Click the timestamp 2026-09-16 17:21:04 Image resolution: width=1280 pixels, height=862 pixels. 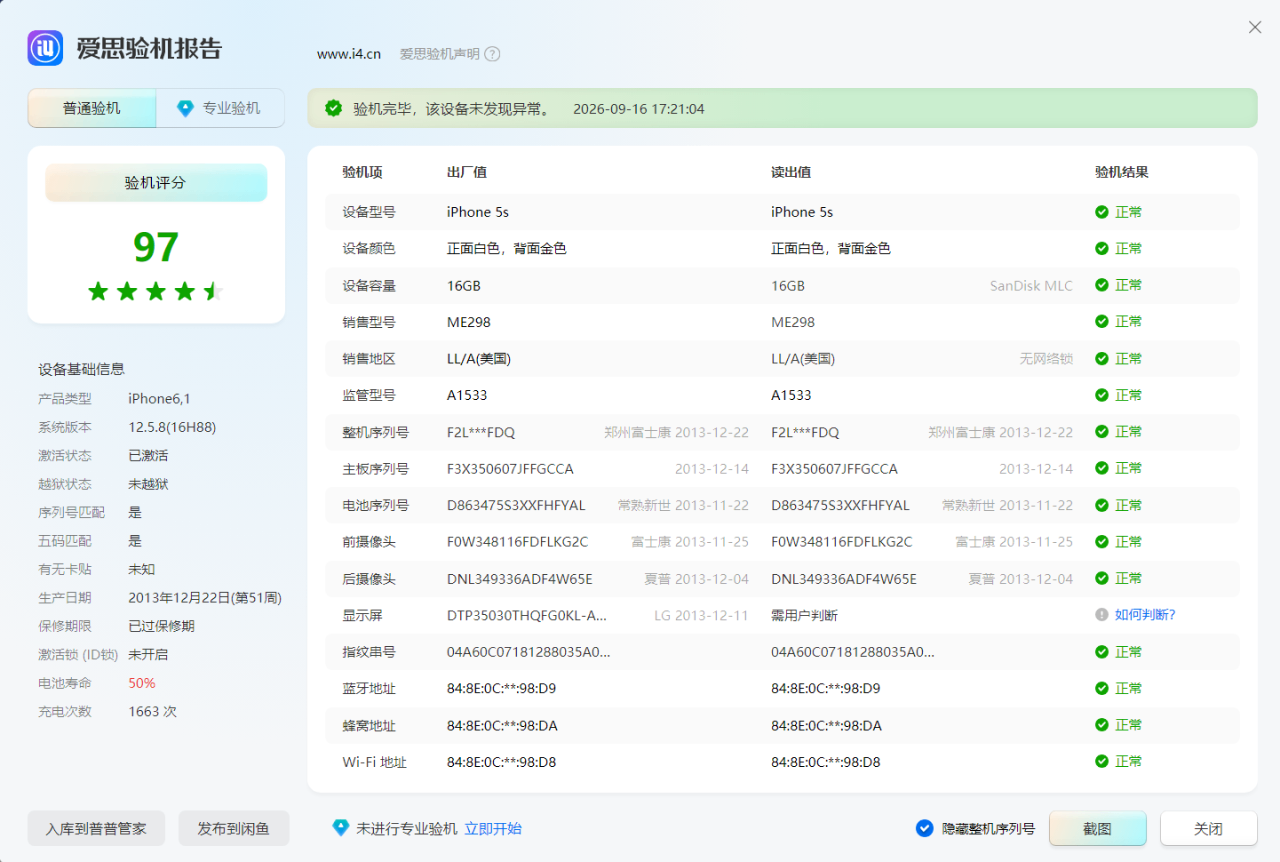[x=639, y=109]
